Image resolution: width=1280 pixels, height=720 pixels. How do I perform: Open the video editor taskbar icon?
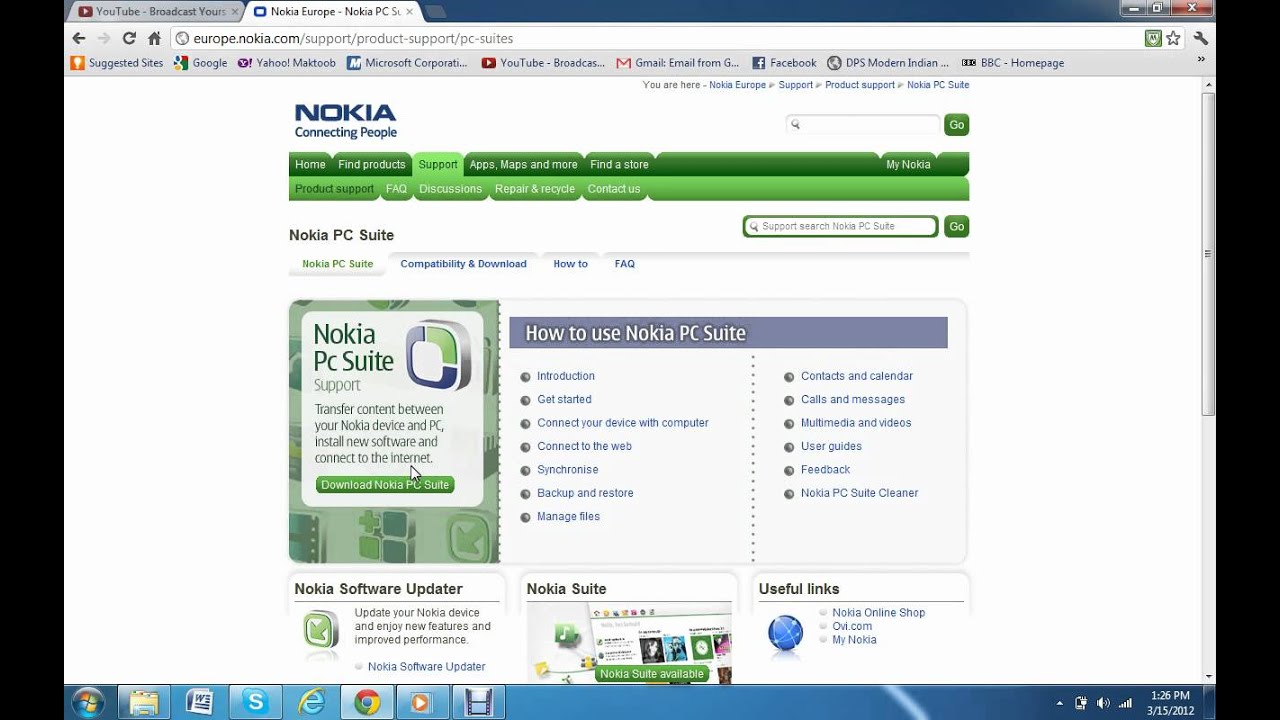[x=479, y=702]
